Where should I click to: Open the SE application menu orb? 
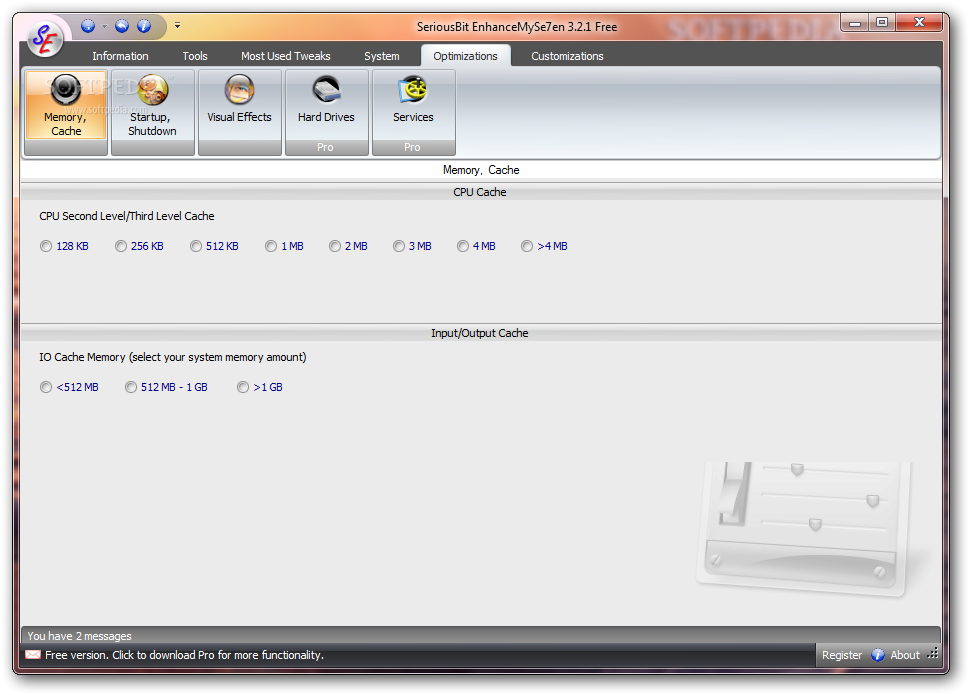coord(45,38)
